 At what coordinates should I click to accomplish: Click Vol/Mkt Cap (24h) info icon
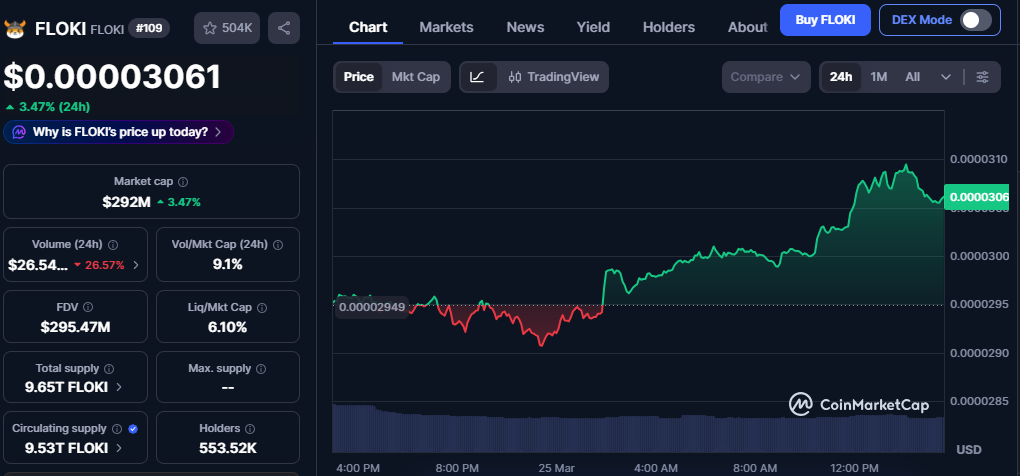(x=278, y=245)
